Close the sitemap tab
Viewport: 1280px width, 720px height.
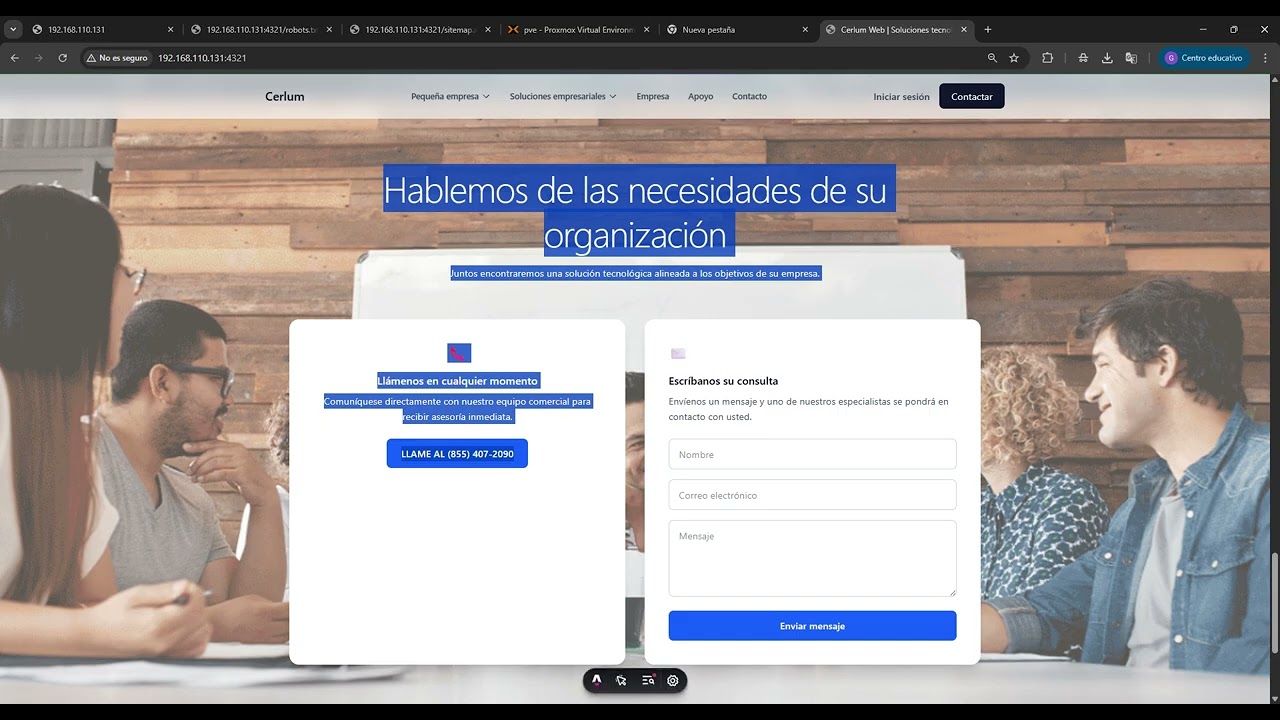coord(488,30)
